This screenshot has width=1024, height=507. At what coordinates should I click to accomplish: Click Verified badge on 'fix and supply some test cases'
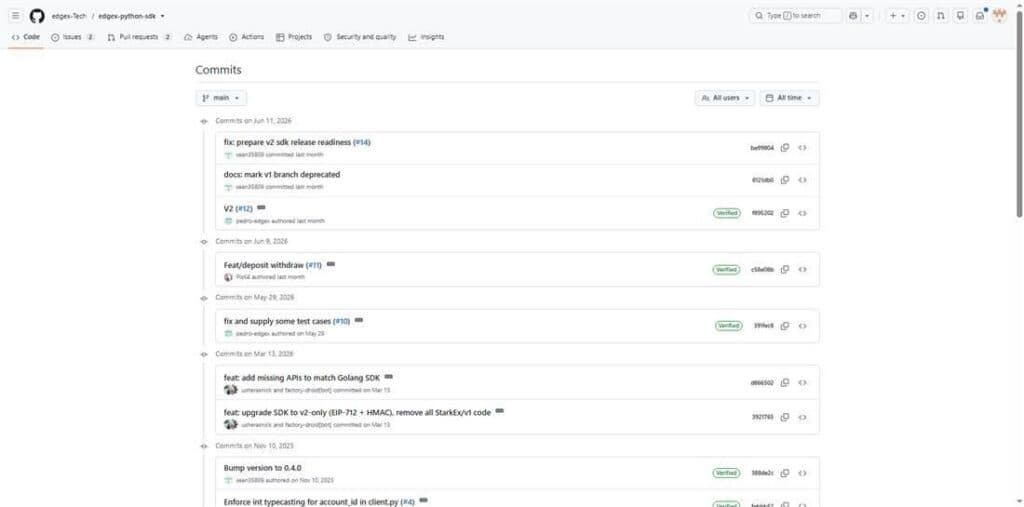pyautogui.click(x=728, y=325)
